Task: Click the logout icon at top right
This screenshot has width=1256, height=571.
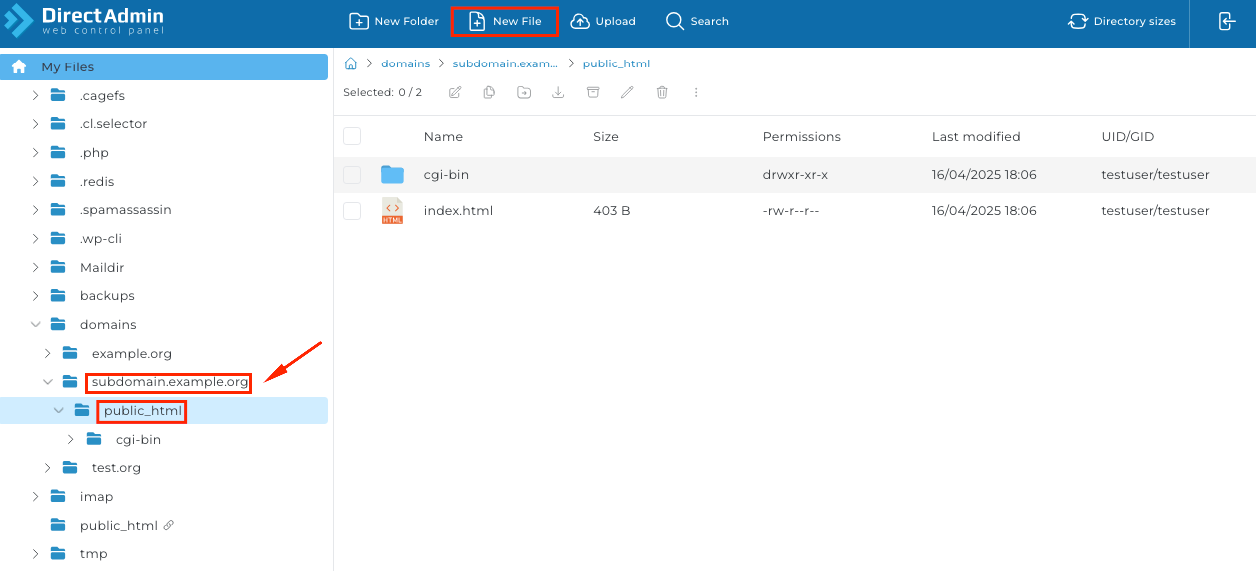Action: 1227,21
